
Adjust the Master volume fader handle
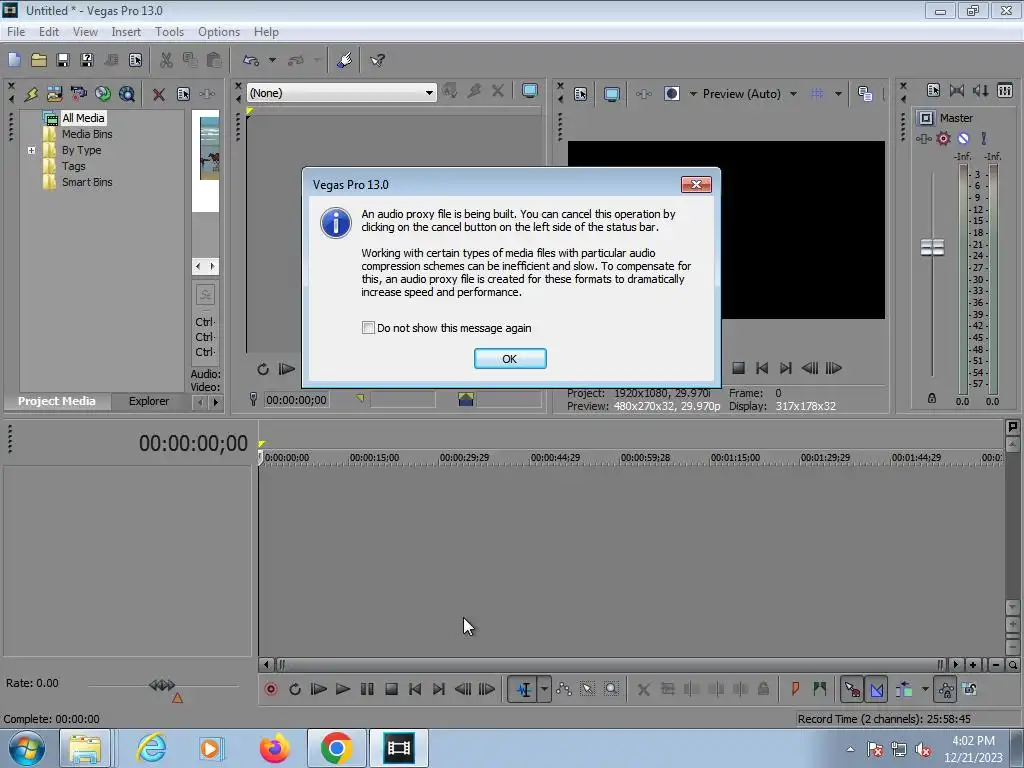(x=932, y=248)
